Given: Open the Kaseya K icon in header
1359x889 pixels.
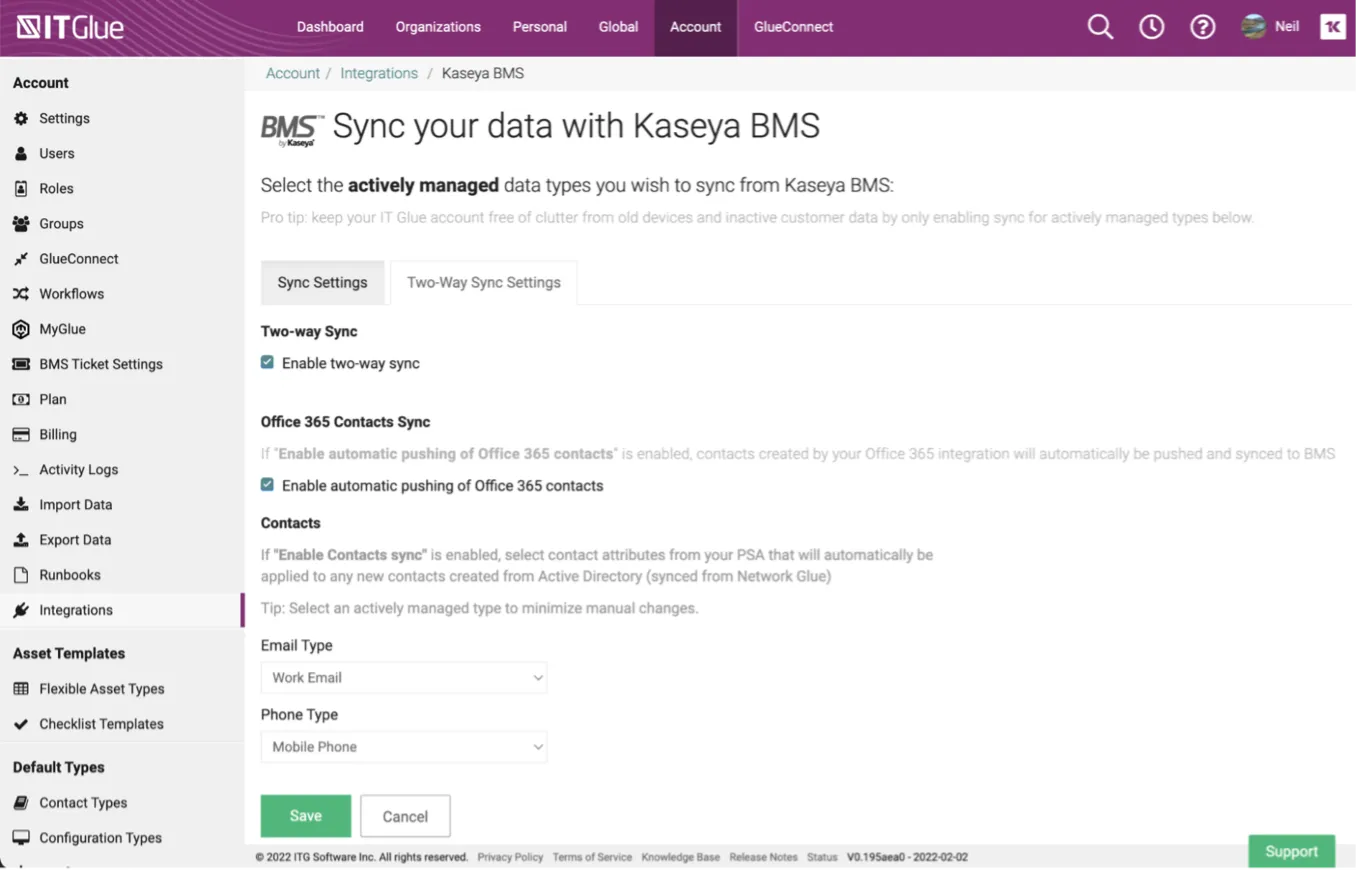Looking at the screenshot, I should 1332,27.
